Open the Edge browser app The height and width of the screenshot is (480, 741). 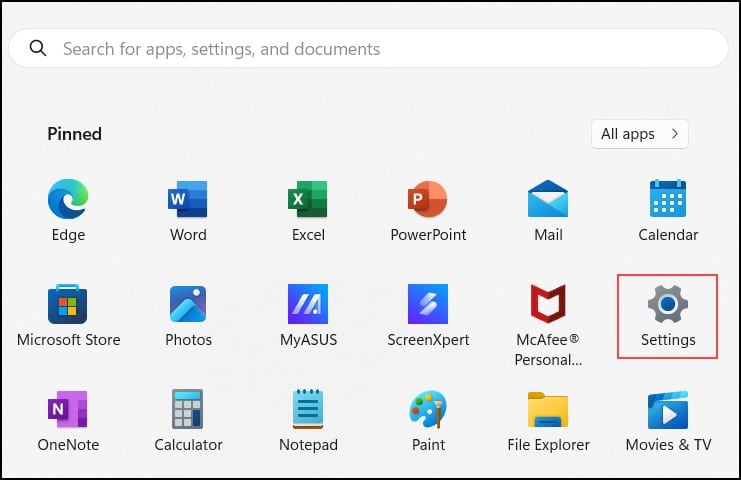pyautogui.click(x=68, y=210)
